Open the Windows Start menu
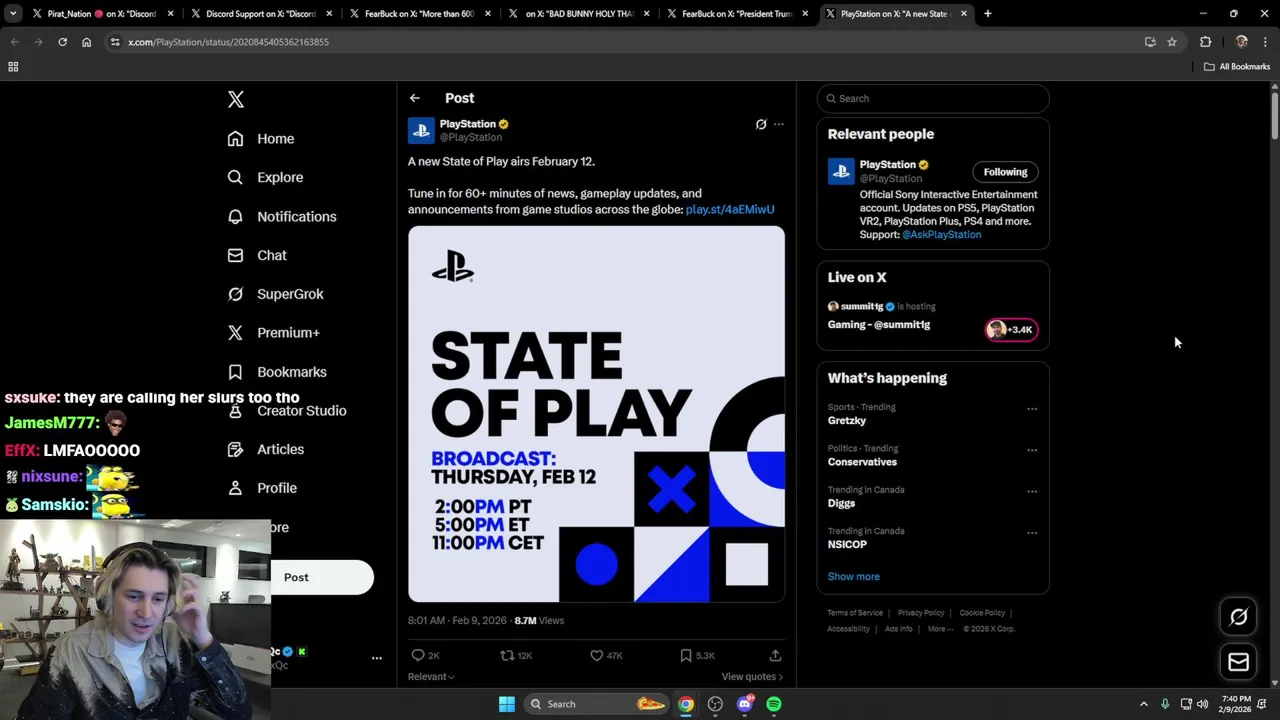The height and width of the screenshot is (720, 1280). tap(507, 704)
